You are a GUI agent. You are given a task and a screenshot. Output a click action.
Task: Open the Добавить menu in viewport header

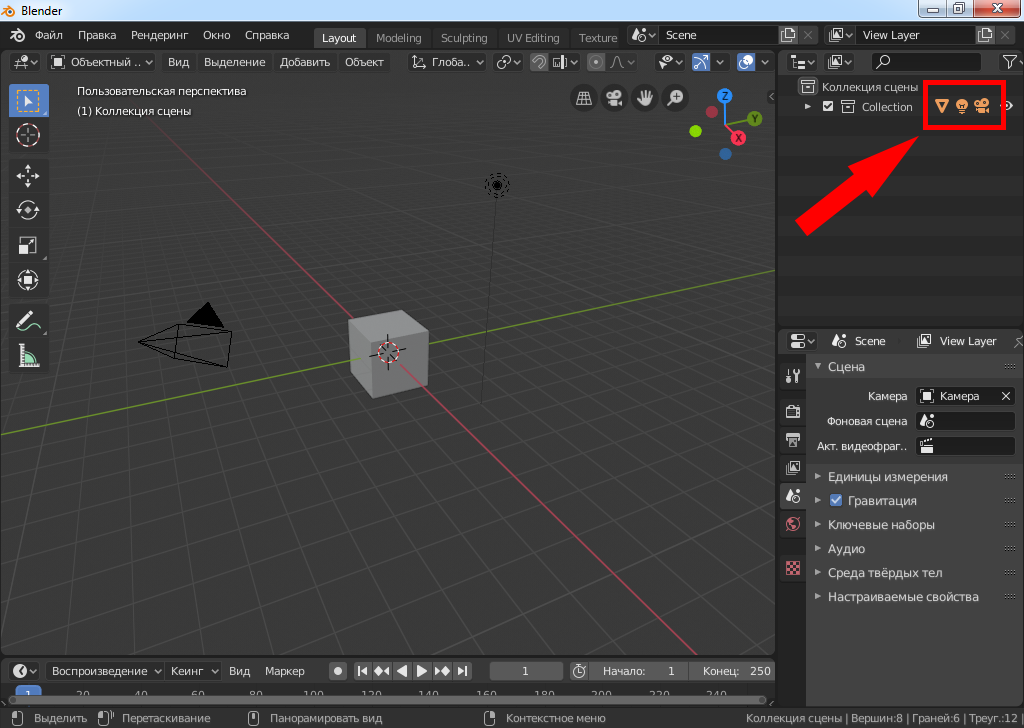[x=305, y=62]
